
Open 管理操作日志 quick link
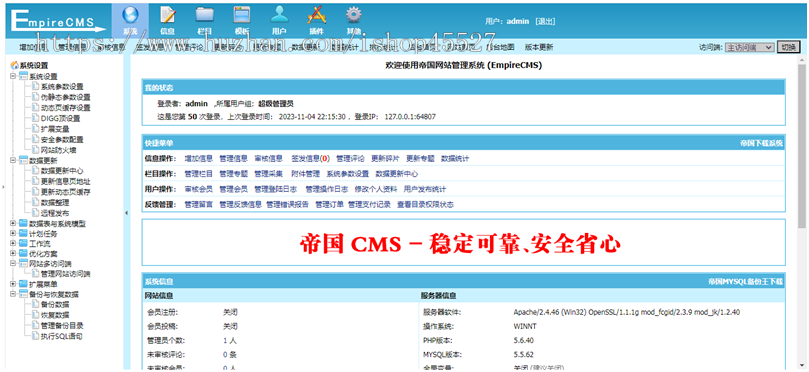tap(327, 189)
